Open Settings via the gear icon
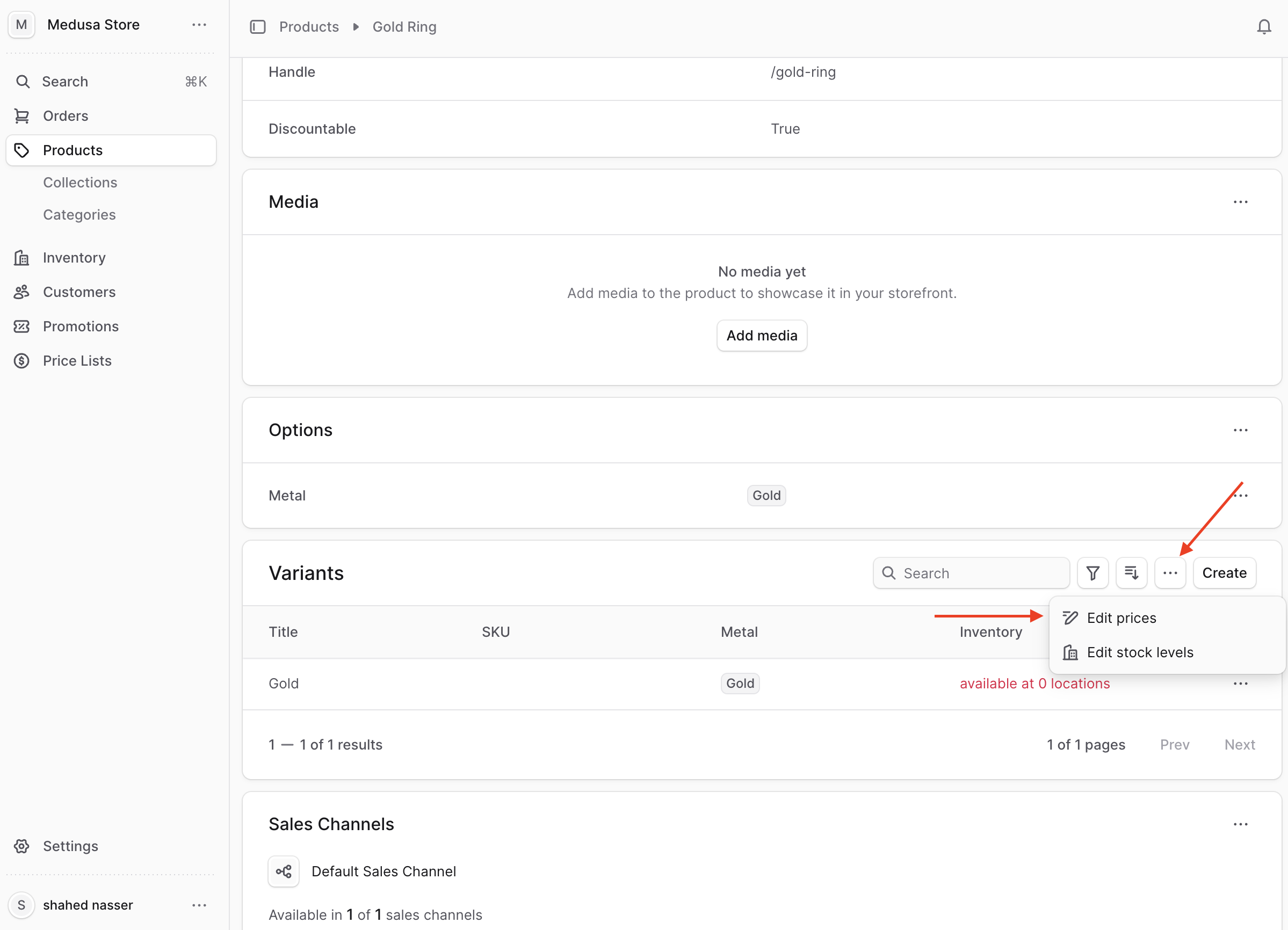The width and height of the screenshot is (1288, 930). 22,846
